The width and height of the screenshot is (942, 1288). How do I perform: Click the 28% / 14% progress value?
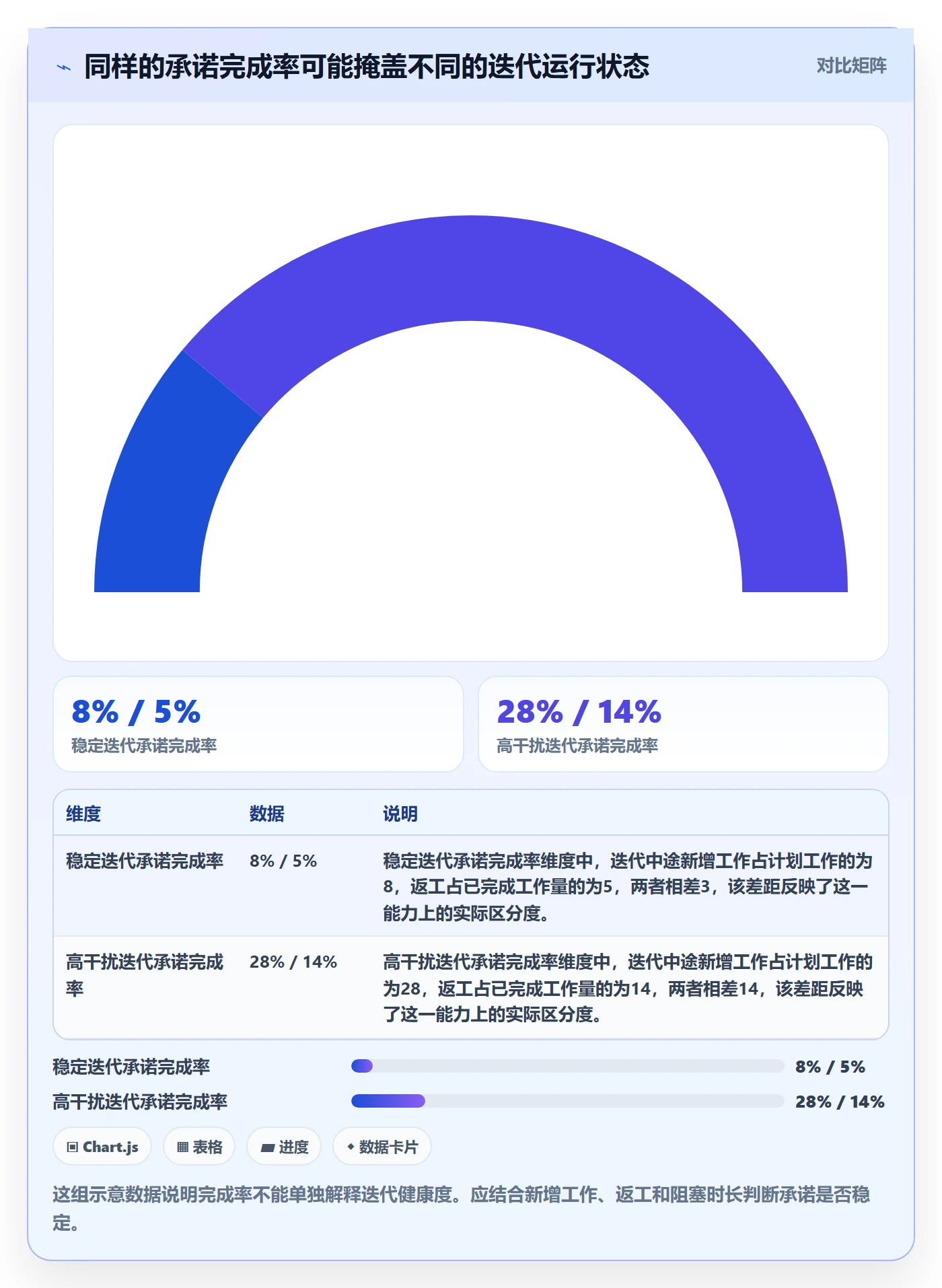click(840, 1101)
